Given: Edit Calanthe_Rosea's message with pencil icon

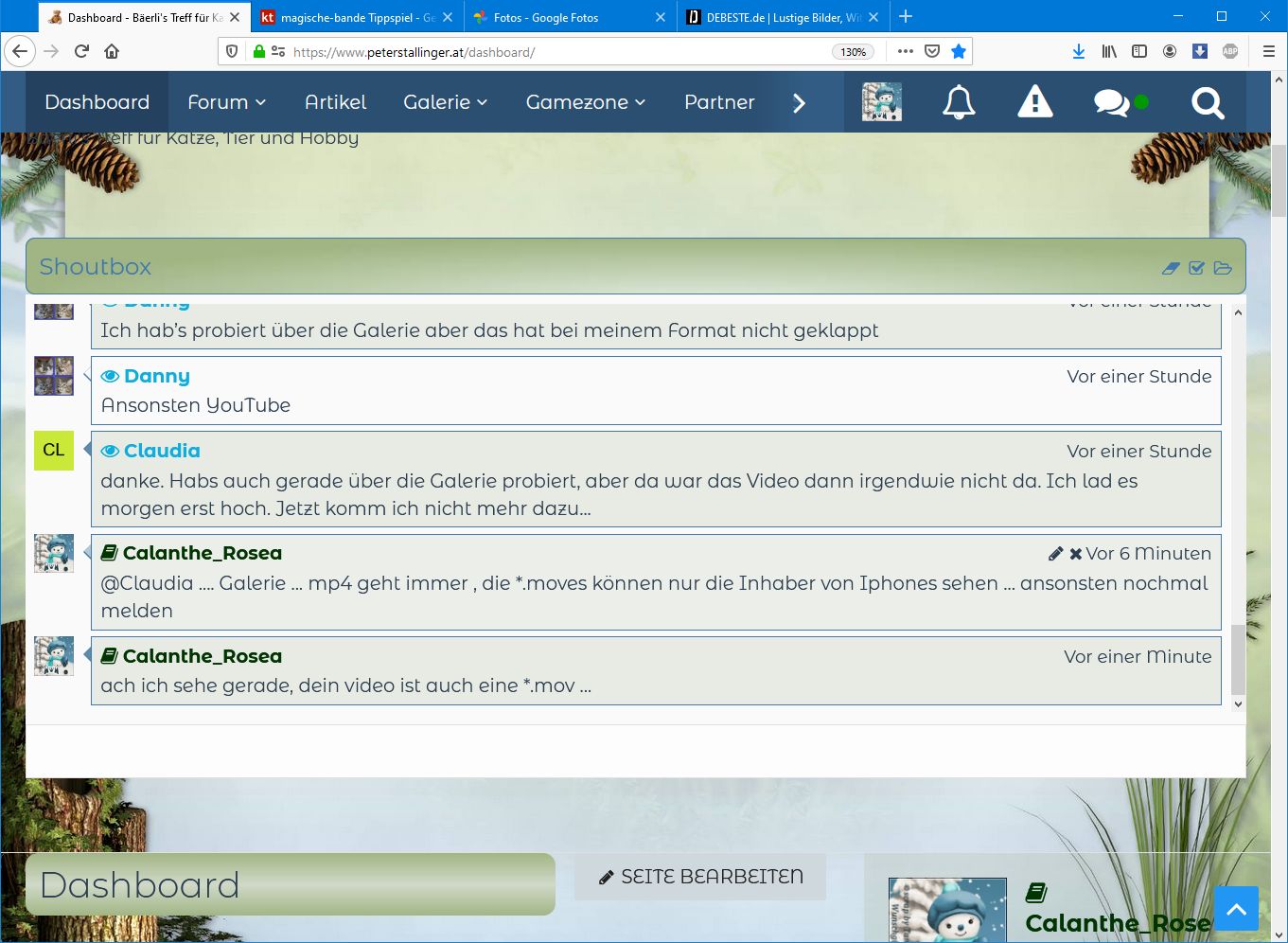Looking at the screenshot, I should [1055, 554].
